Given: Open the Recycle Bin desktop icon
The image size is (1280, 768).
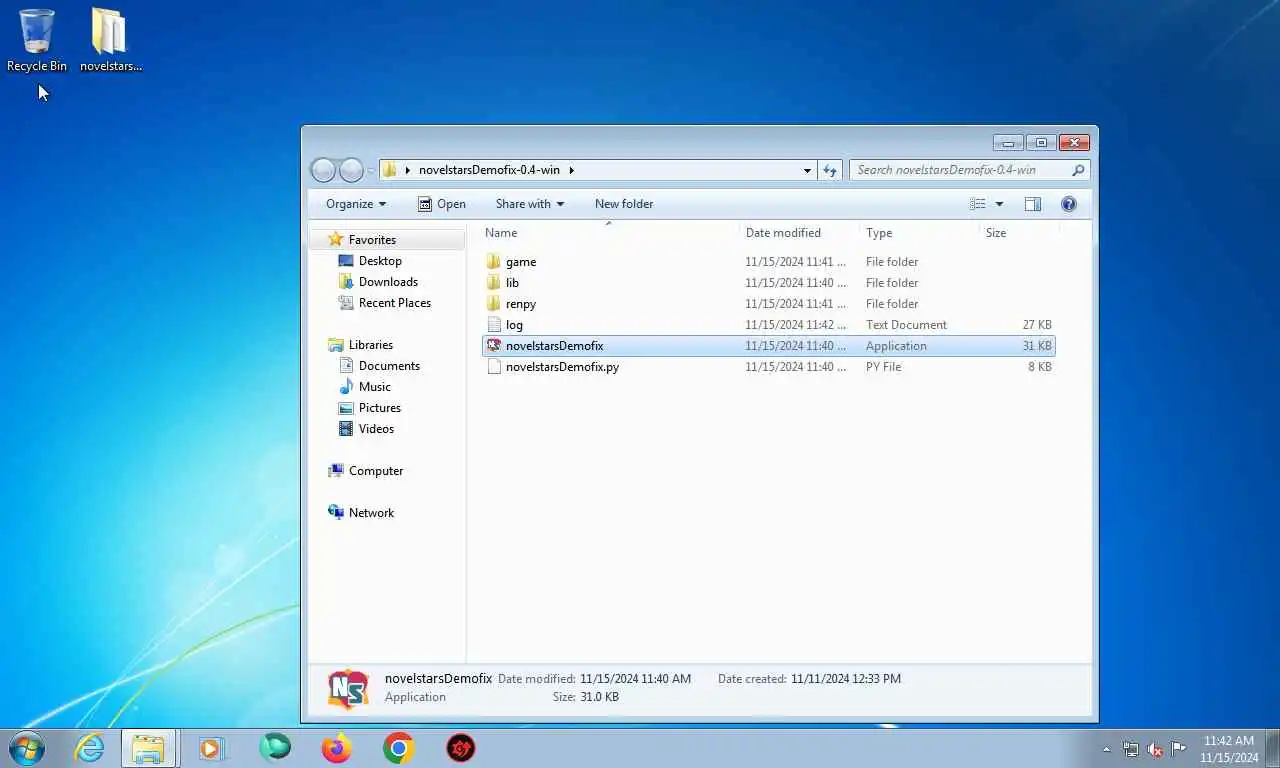Looking at the screenshot, I should coord(37,41).
